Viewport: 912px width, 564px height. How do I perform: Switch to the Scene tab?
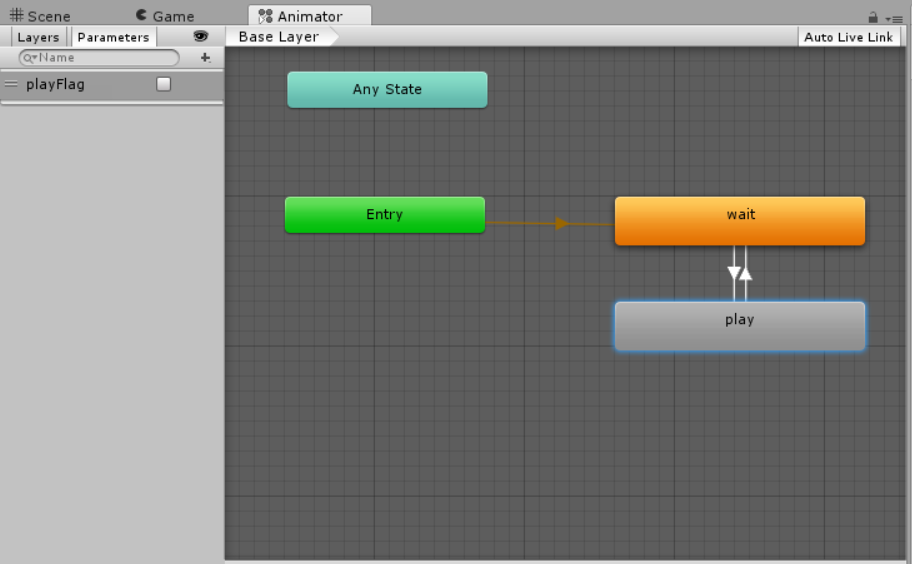coord(40,16)
